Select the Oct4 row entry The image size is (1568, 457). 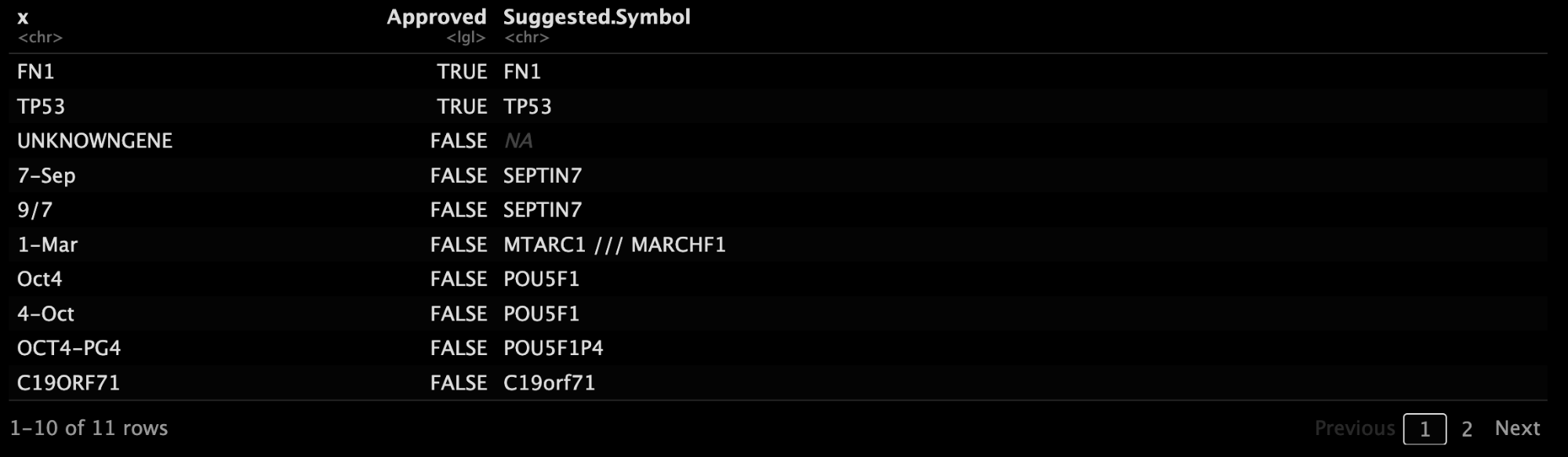click(x=39, y=278)
